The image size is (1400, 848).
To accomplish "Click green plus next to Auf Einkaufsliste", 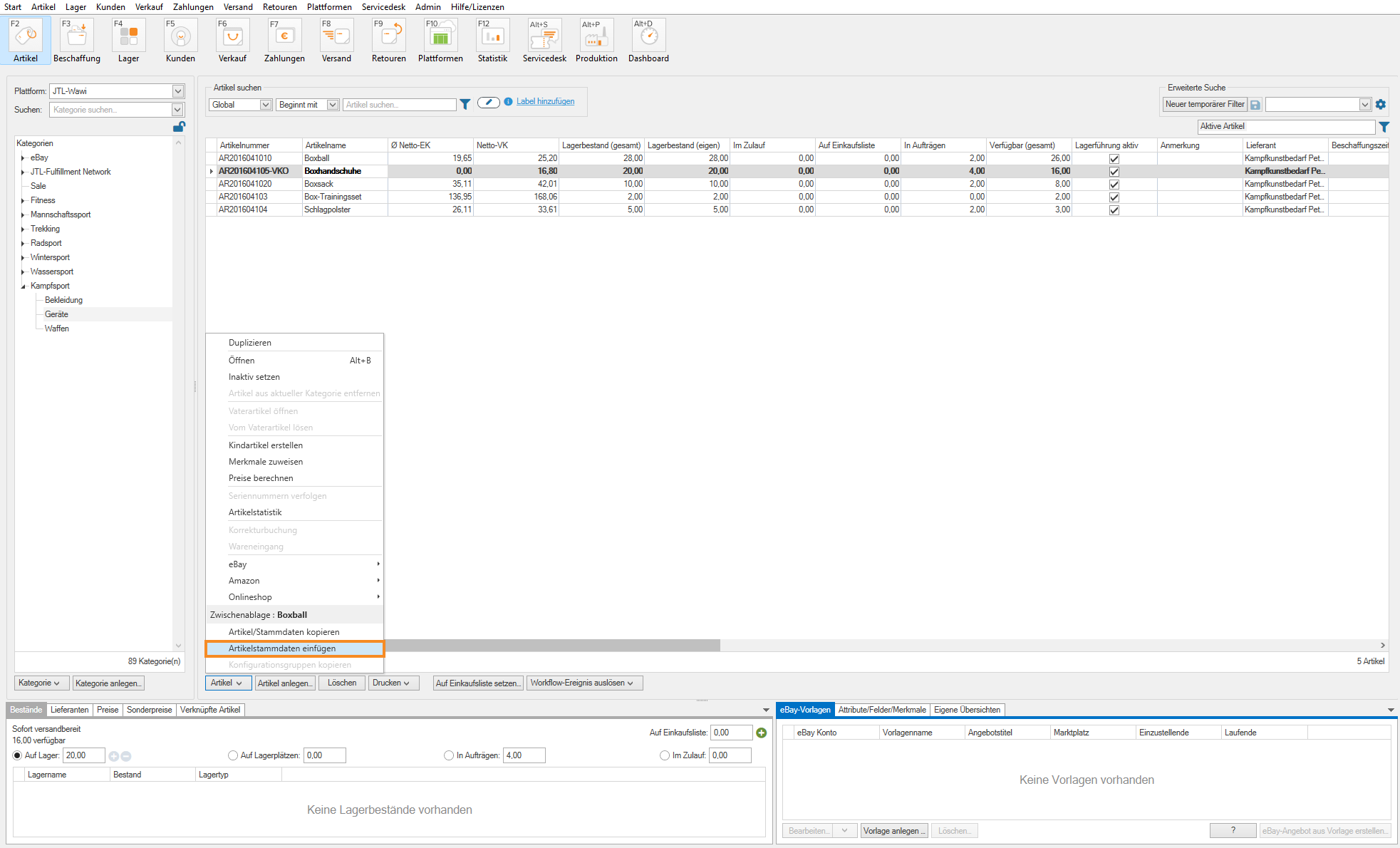I will coord(762,733).
